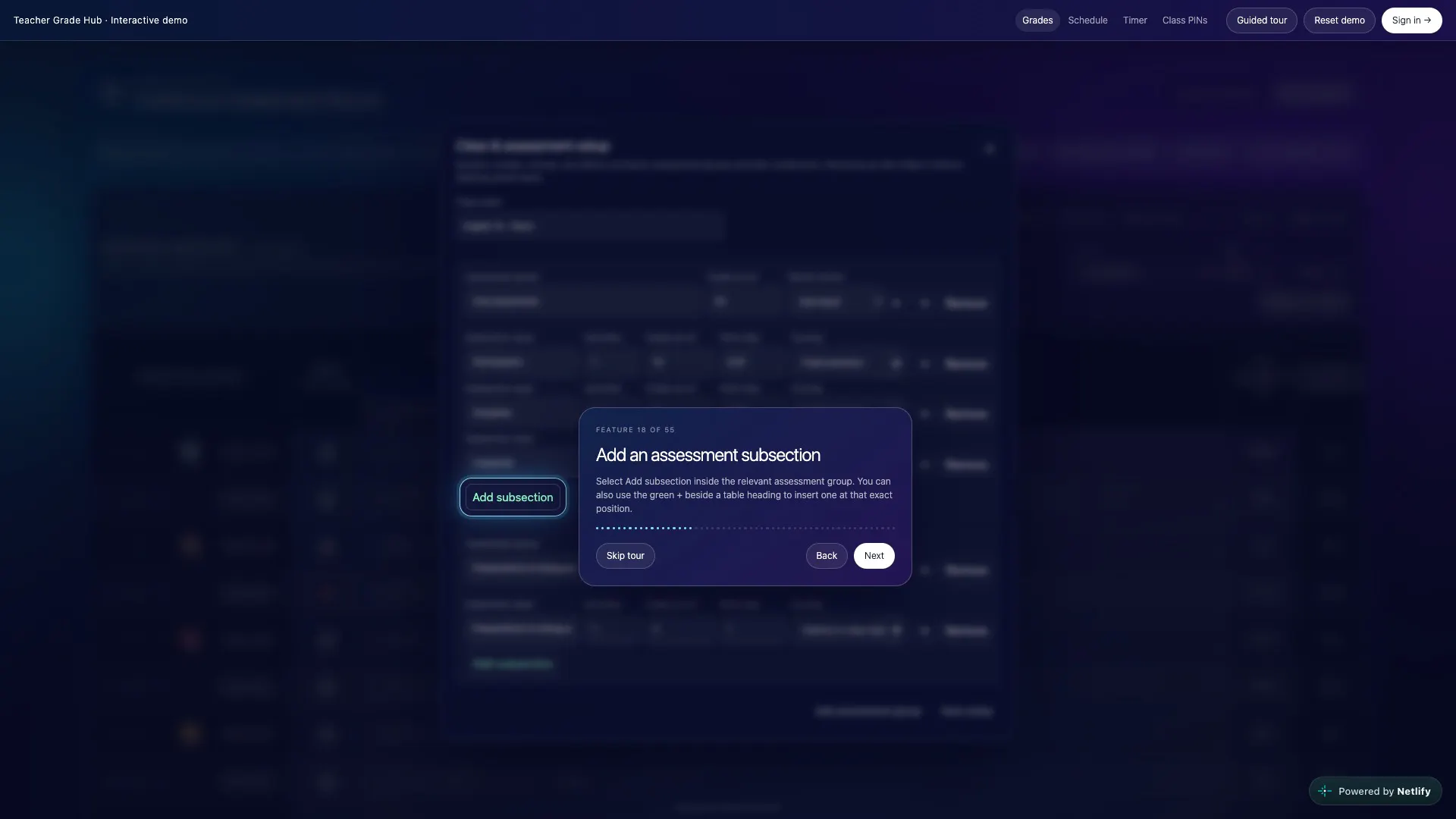The image size is (1456, 819).
Task: Click the Netlify logo icon
Action: pyautogui.click(x=1325, y=791)
